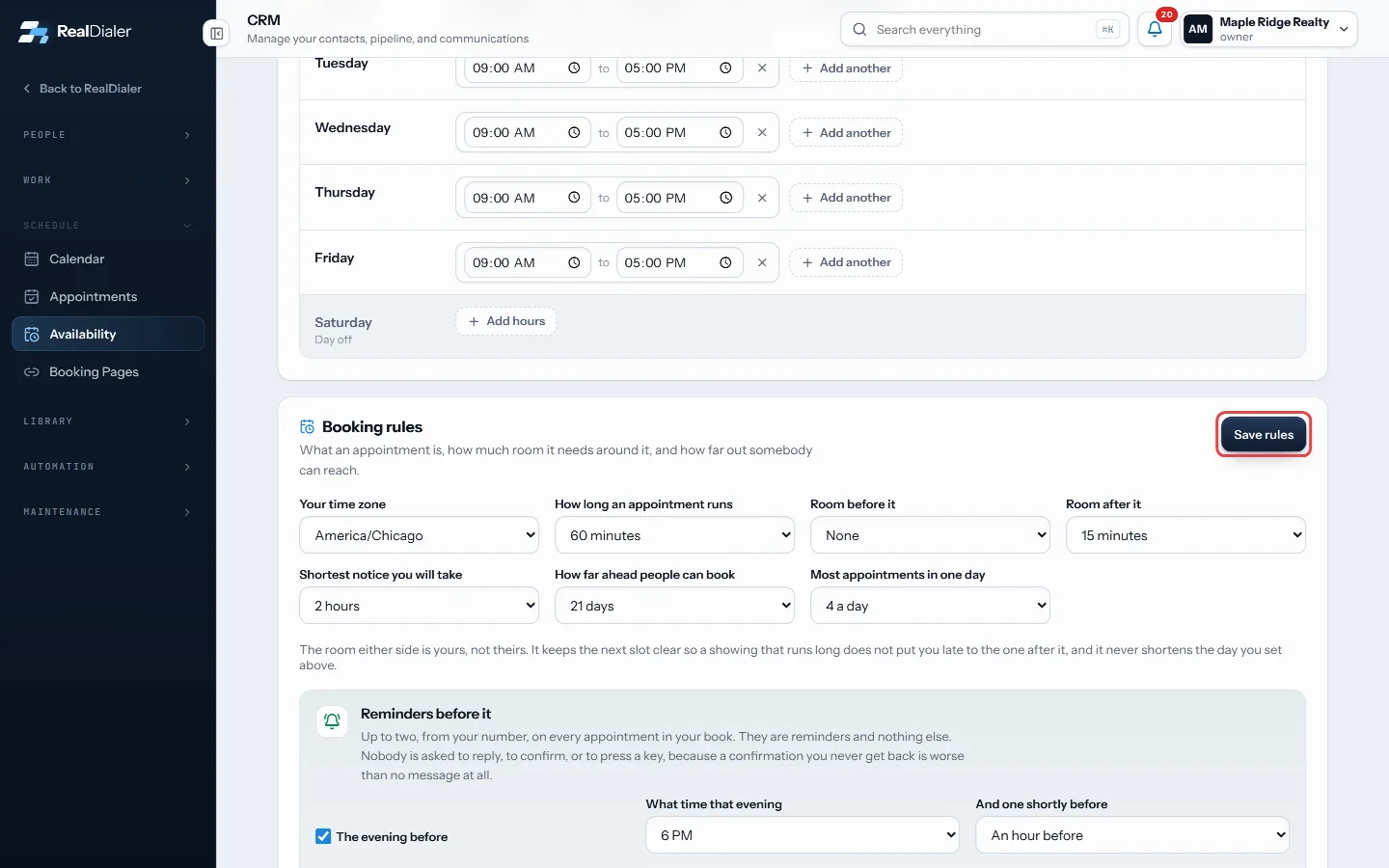Screen dimensions: 1389x868
Task: Open What time that evening dropdown
Action: [803, 835]
